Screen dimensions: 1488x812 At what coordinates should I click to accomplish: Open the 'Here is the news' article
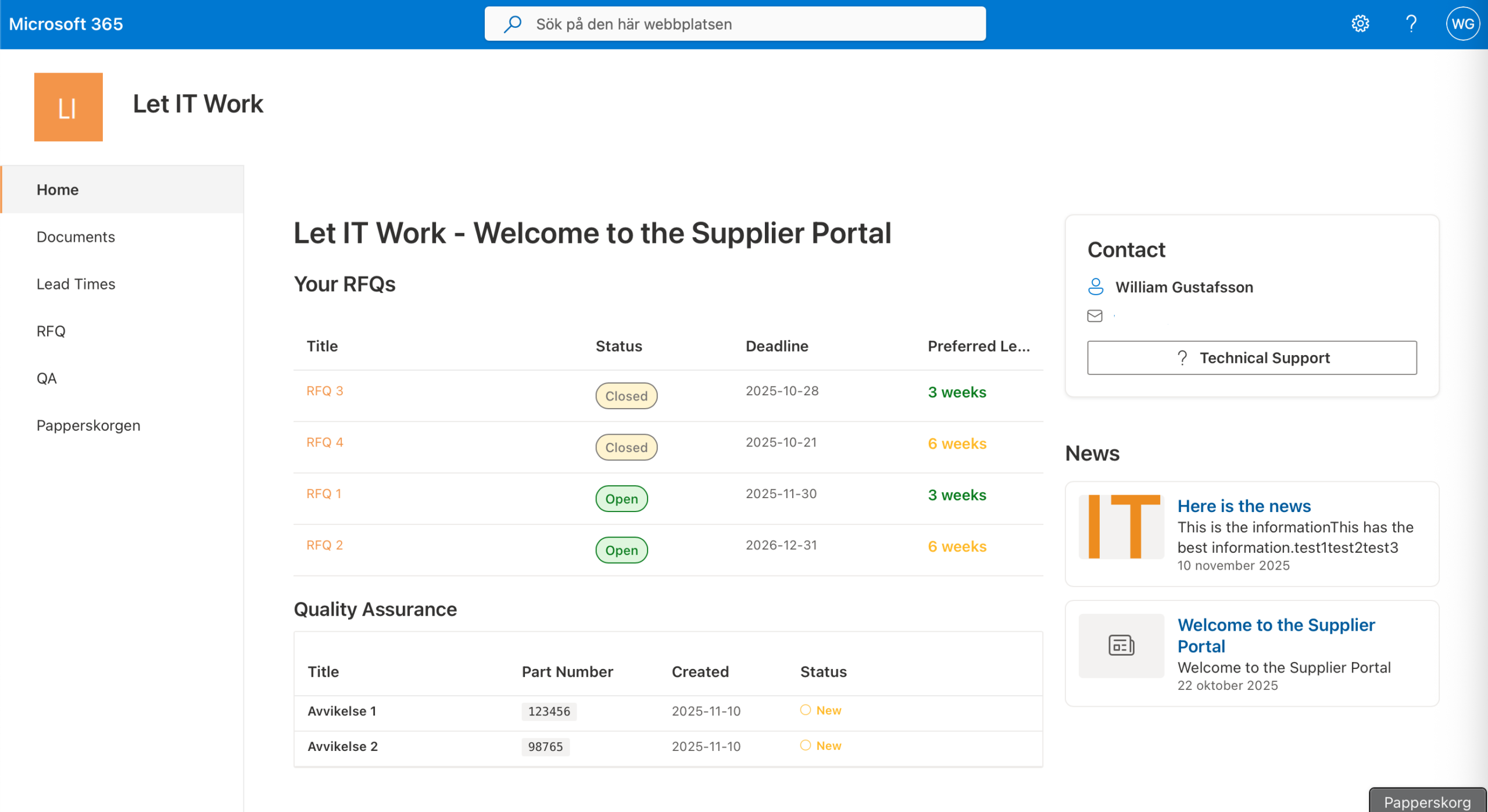(1244, 506)
